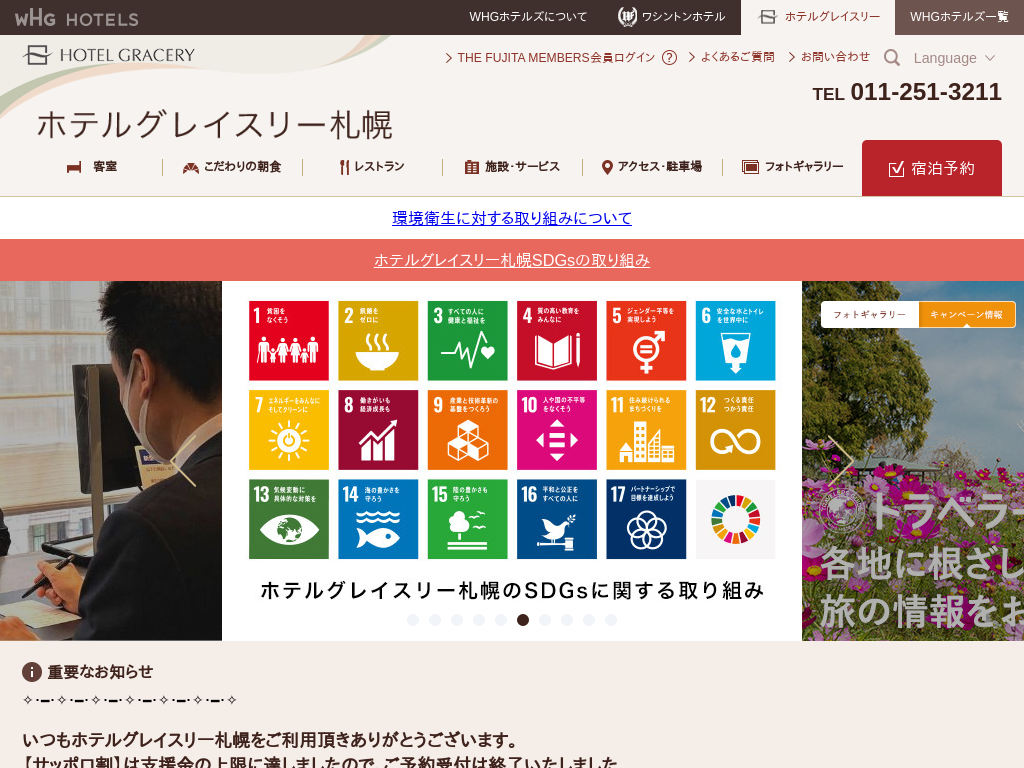Click SDG goal 11 cities tile

(x=646, y=430)
